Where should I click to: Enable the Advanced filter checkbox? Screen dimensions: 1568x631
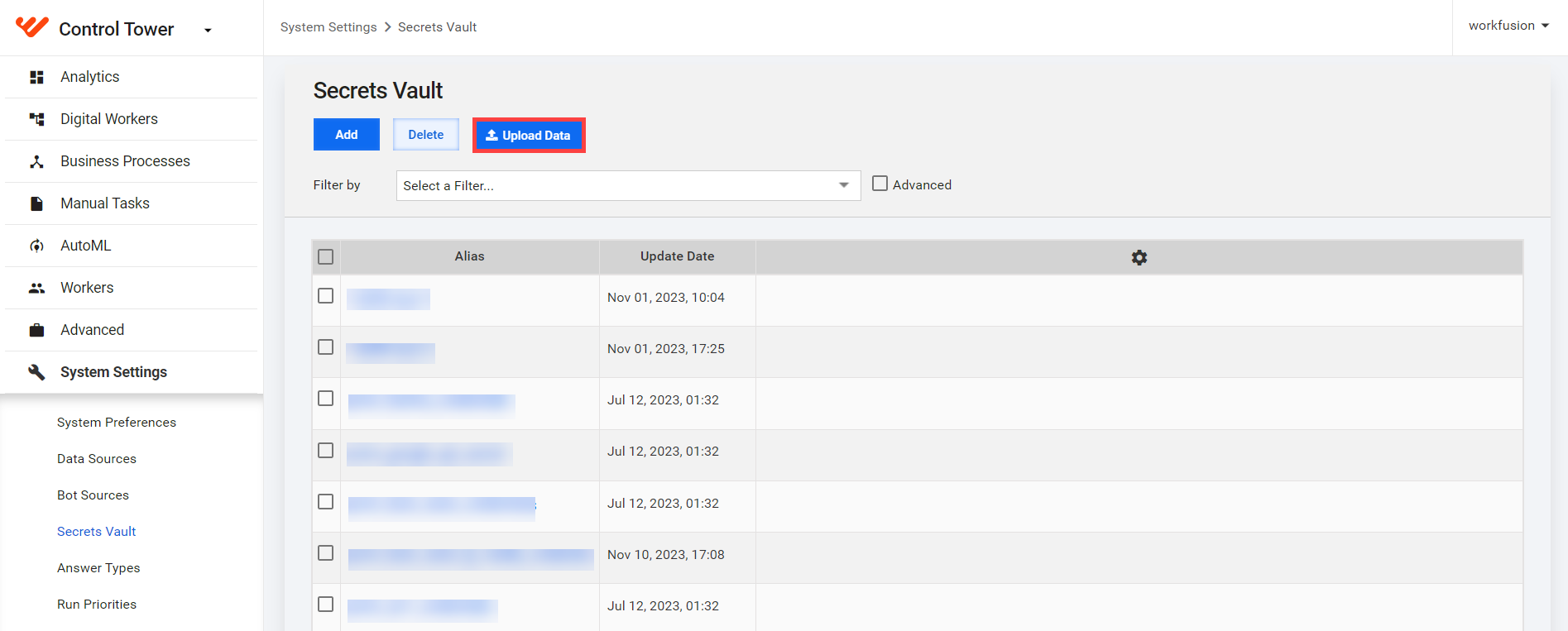[x=880, y=184]
